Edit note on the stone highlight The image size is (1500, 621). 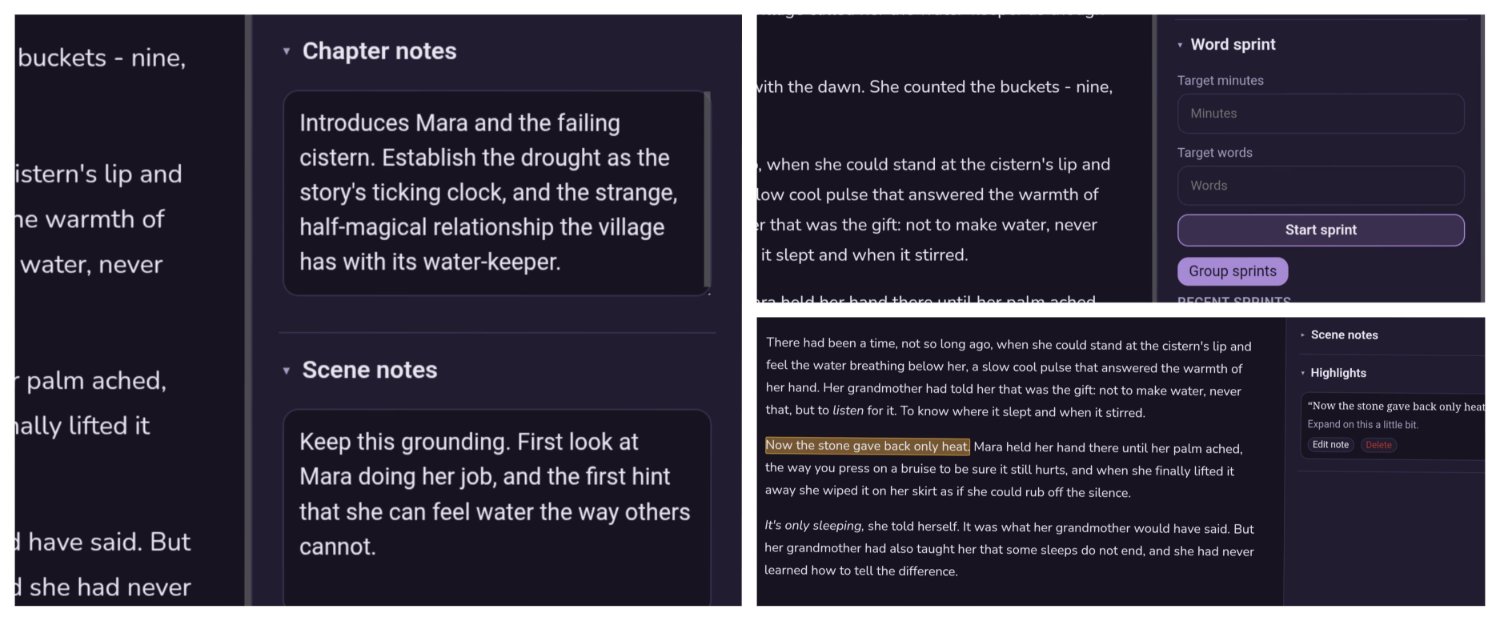click(x=1330, y=445)
